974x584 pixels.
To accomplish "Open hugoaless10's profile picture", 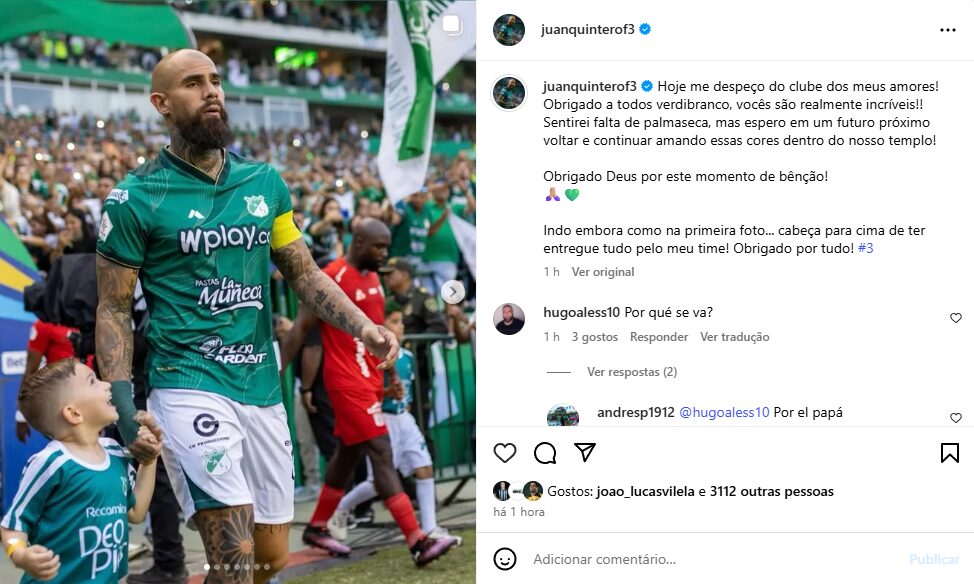I will coord(509,319).
